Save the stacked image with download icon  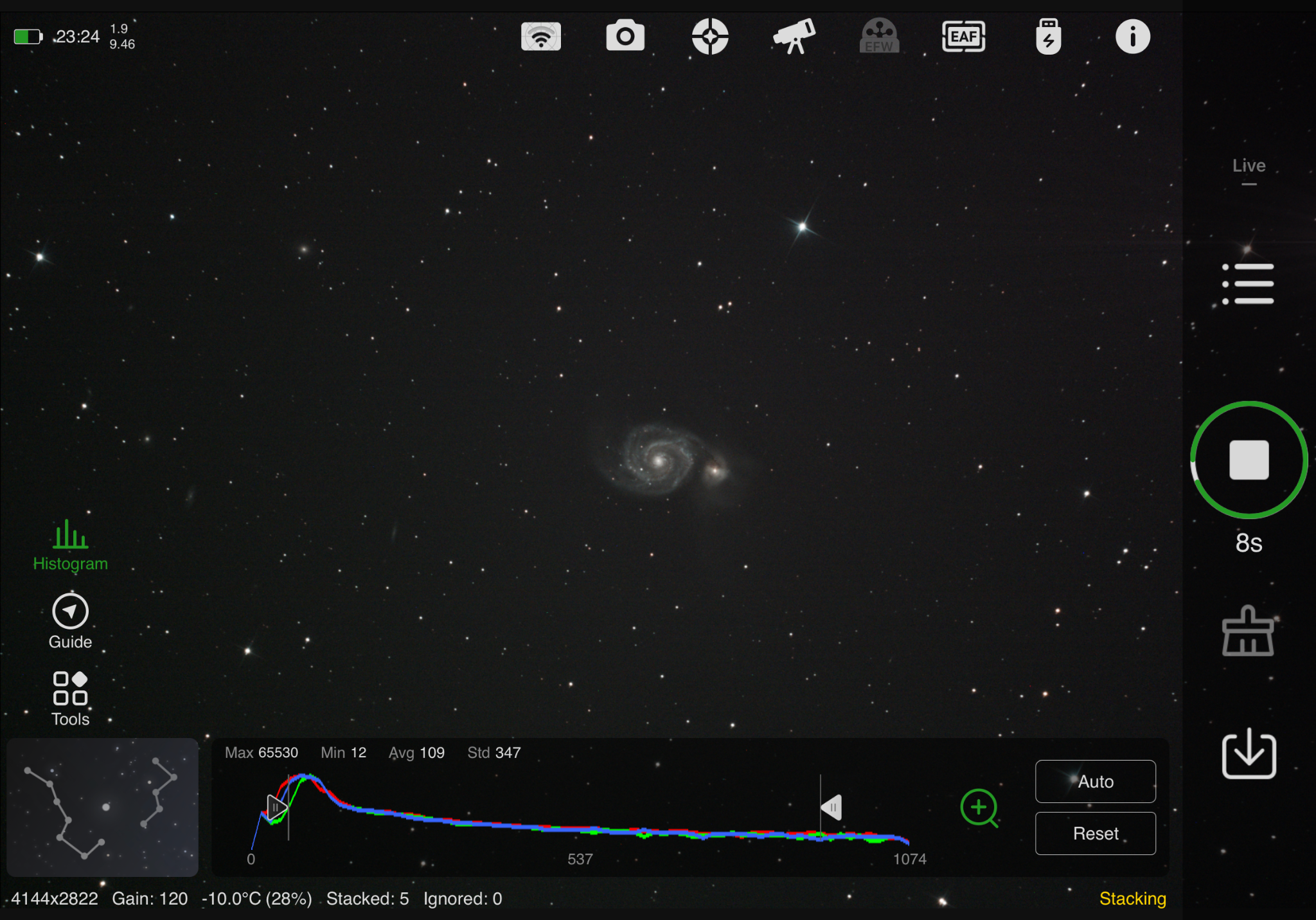1249,753
